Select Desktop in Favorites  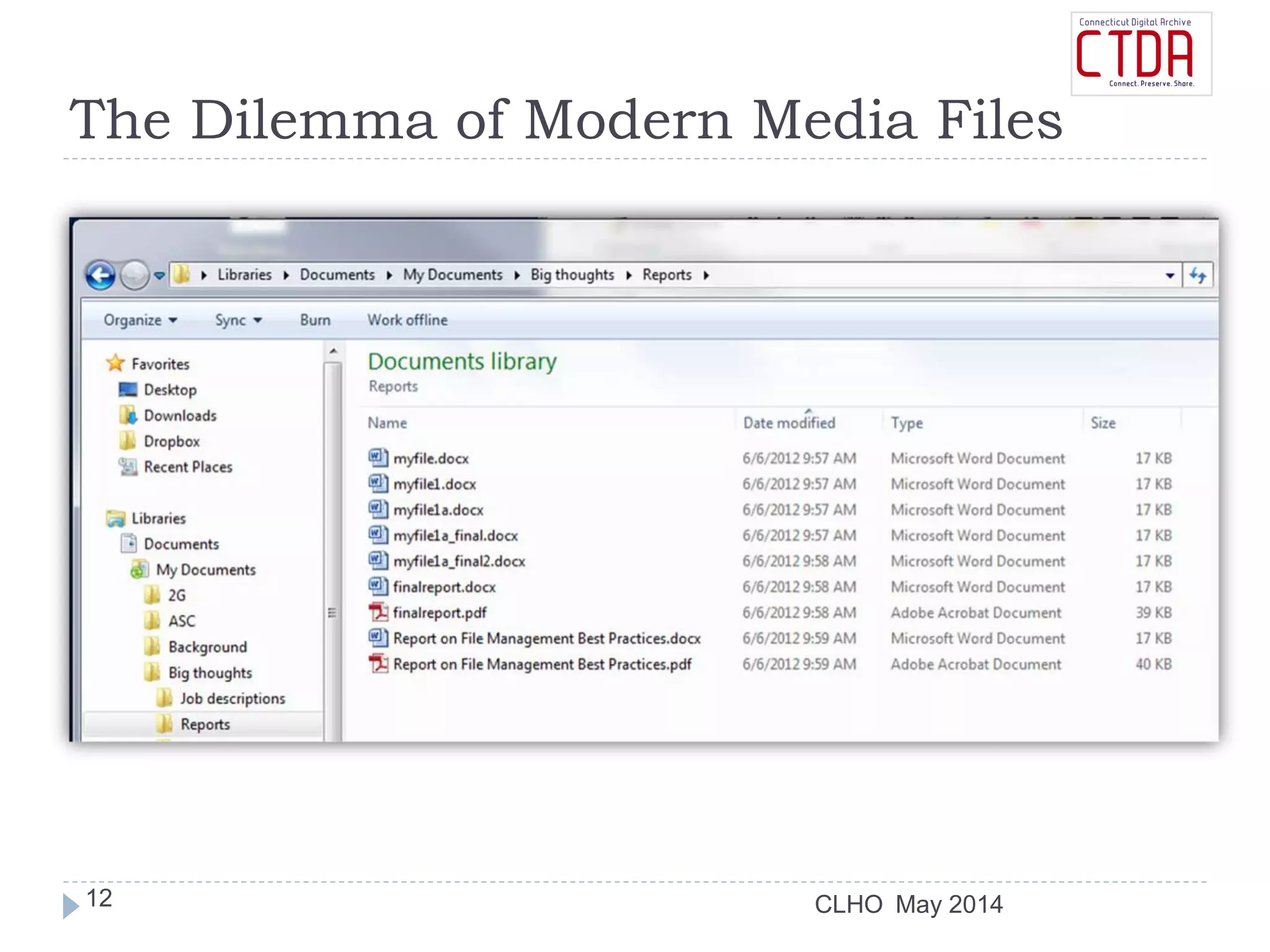click(170, 390)
